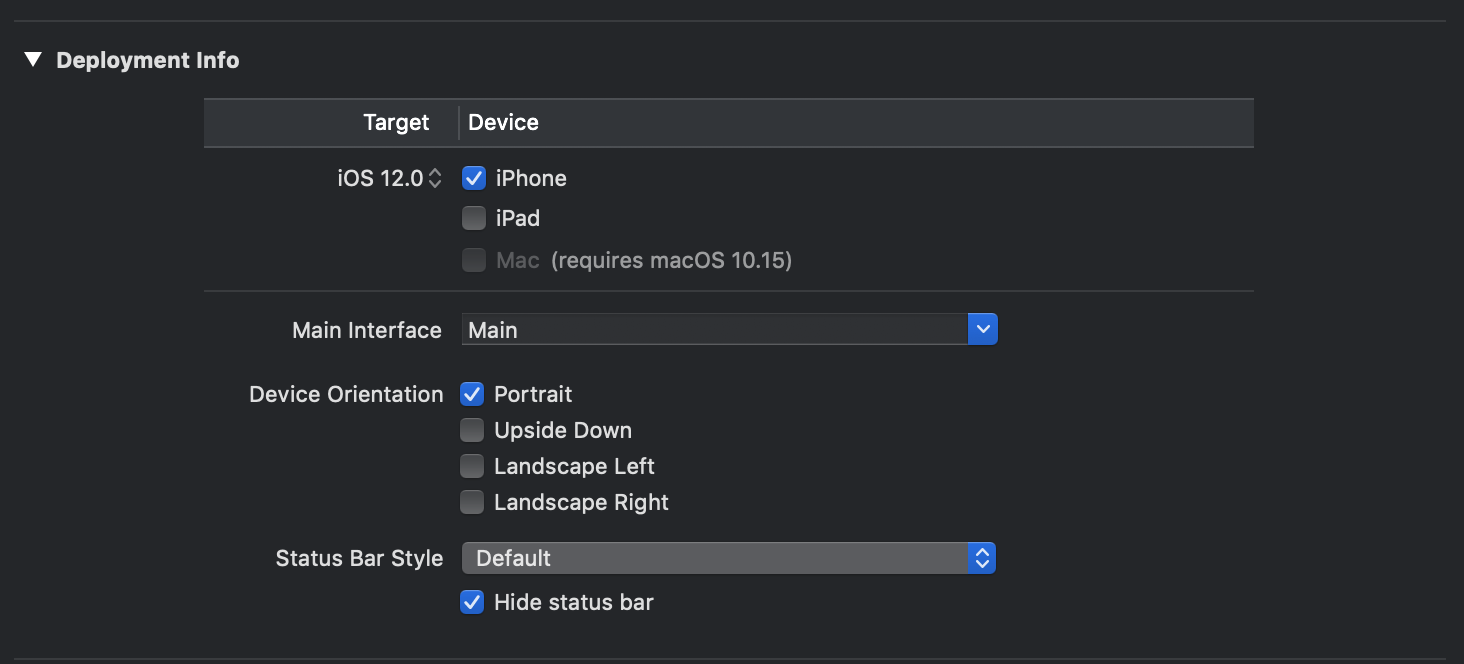Enable Landscape Right orientation
Image resolution: width=1464 pixels, height=664 pixels.
point(472,502)
